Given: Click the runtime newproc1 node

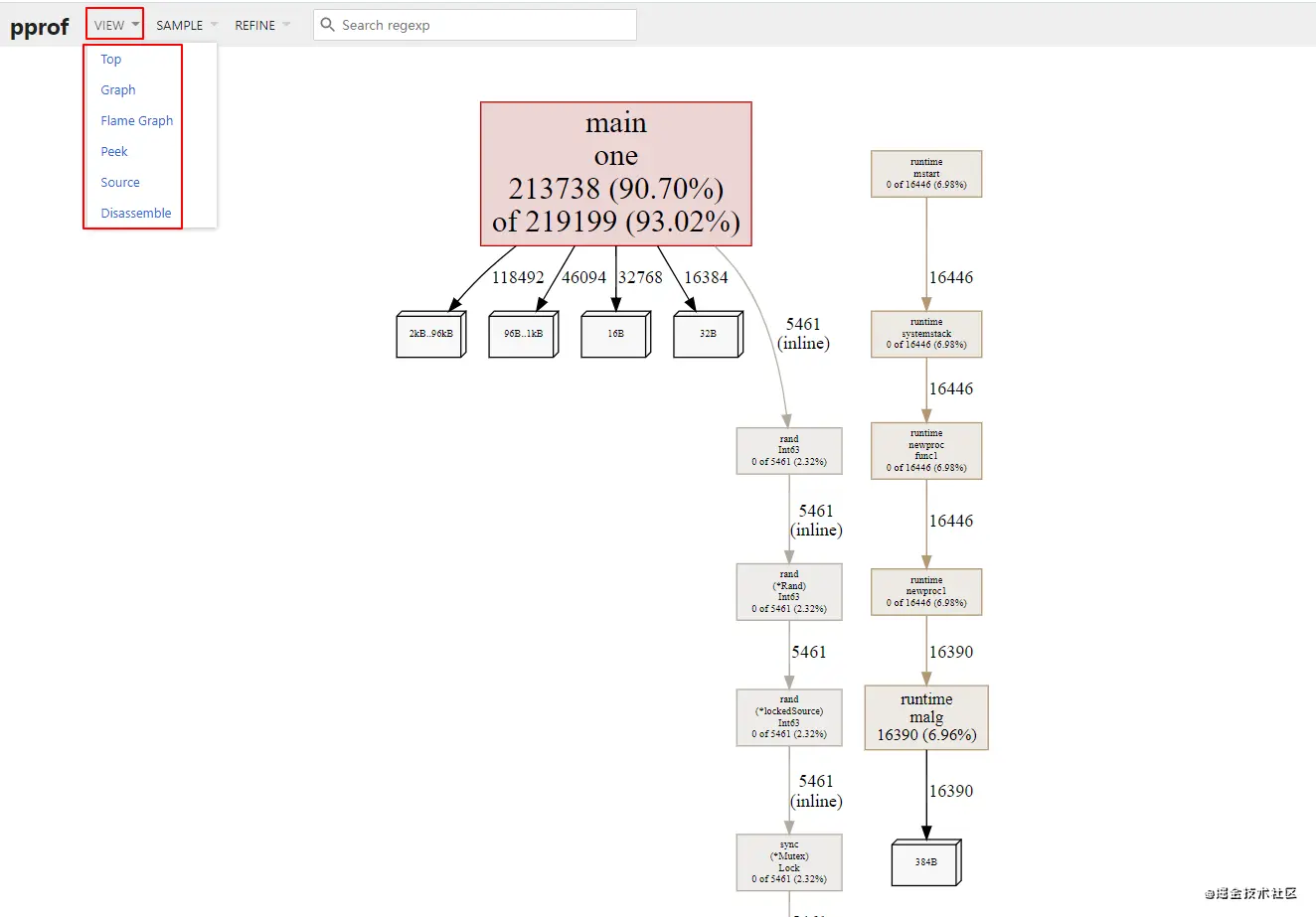Looking at the screenshot, I should tap(926, 592).
